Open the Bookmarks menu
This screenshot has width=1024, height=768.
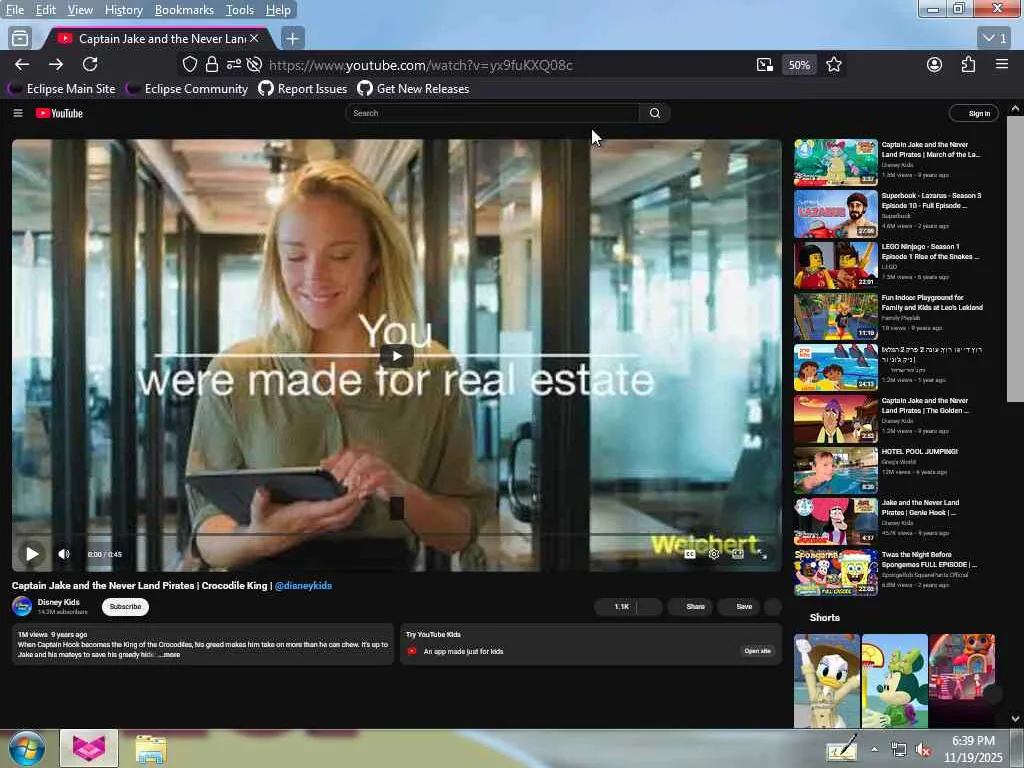[x=184, y=10]
